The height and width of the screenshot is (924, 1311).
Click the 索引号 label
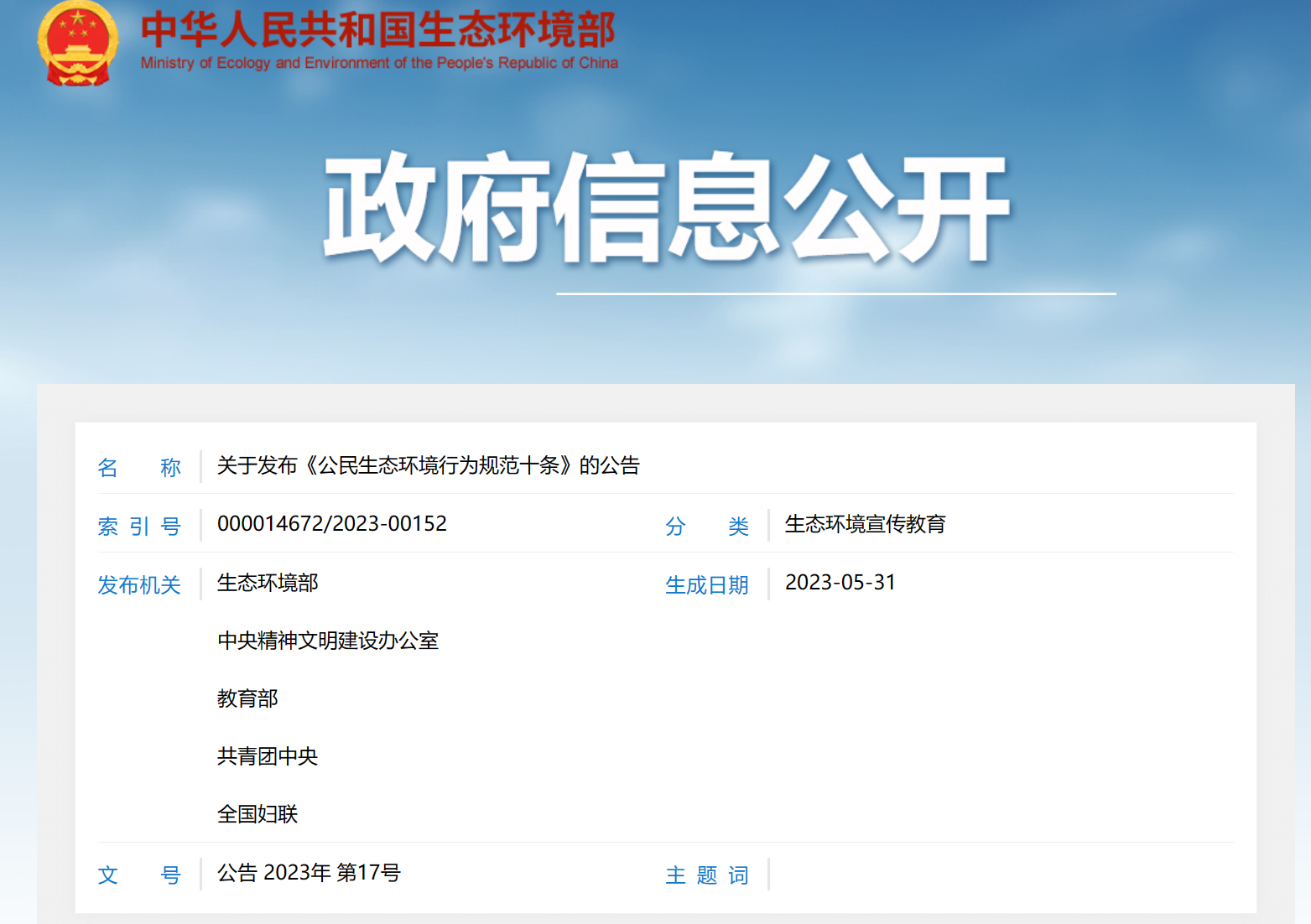(139, 525)
